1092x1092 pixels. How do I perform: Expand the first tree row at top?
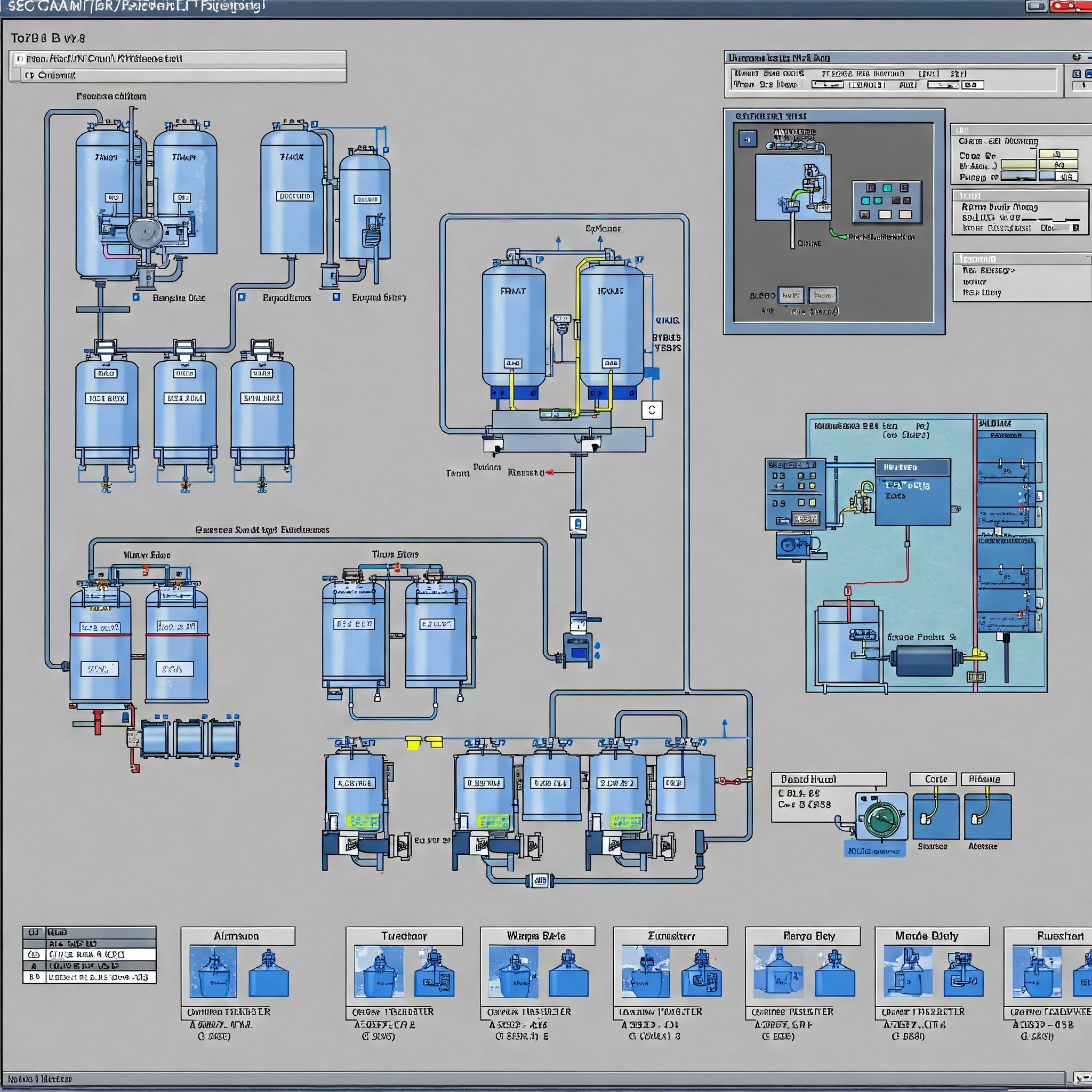[x=20, y=59]
